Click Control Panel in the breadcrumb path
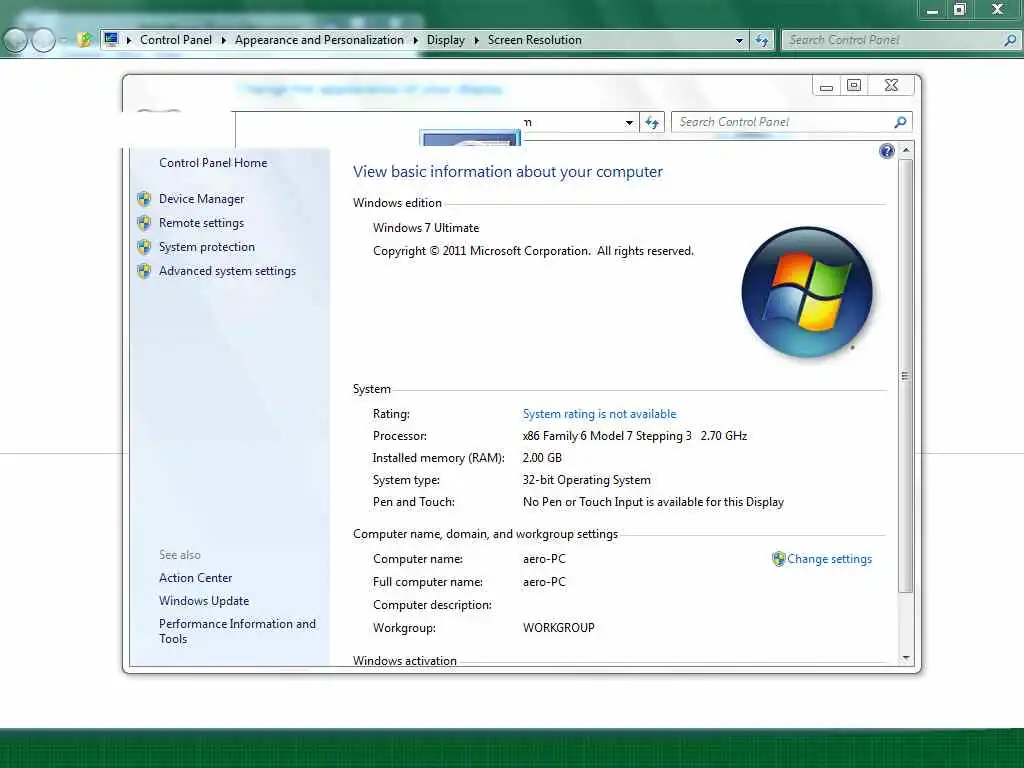 coord(176,40)
